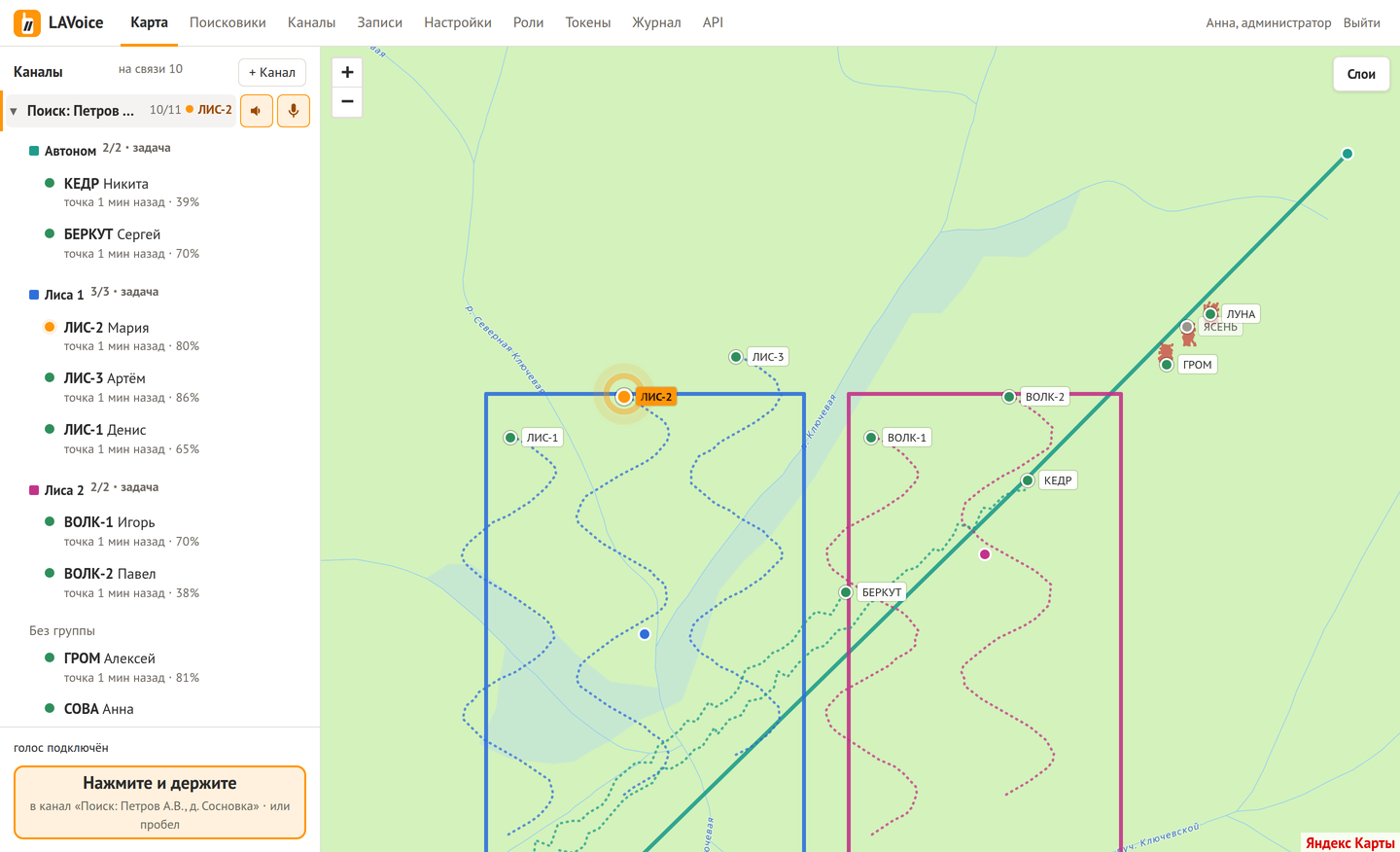Viewport: 1400px width, 852px height.
Task: Collapse the Поиск: Петров channel
Action: (14, 111)
